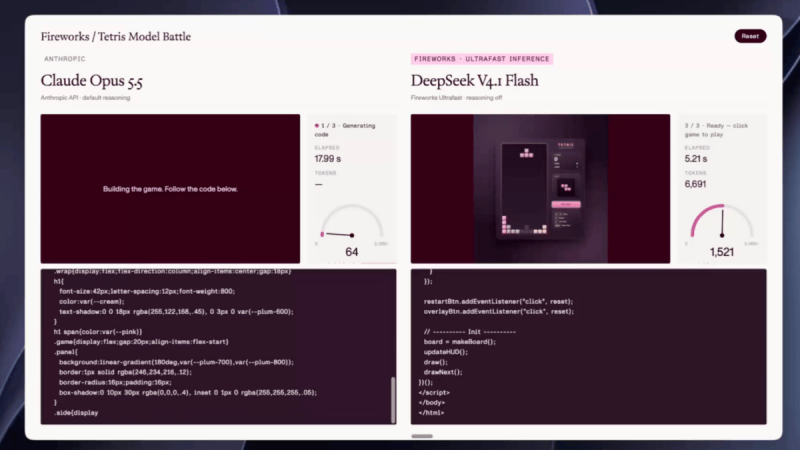This screenshot has height=450, width=800.
Task: Click the 'ANTHROPIC' label
Action: click(x=65, y=59)
